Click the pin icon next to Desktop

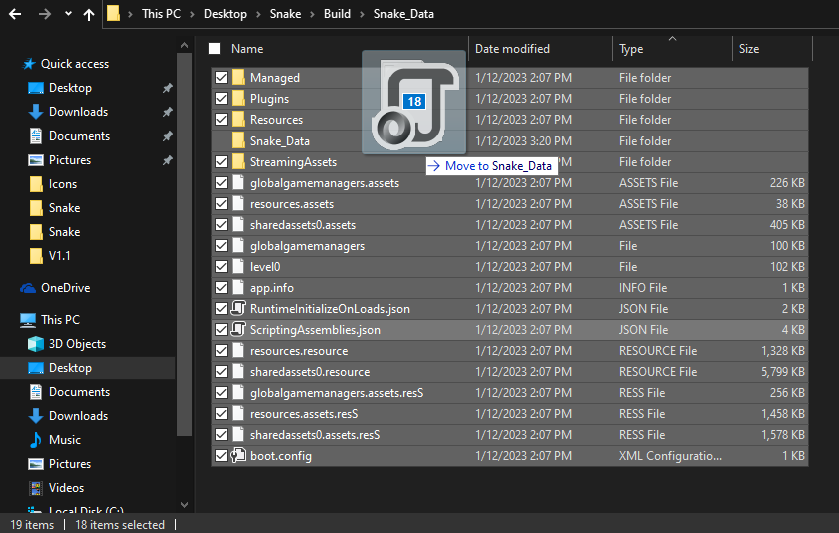click(167, 88)
